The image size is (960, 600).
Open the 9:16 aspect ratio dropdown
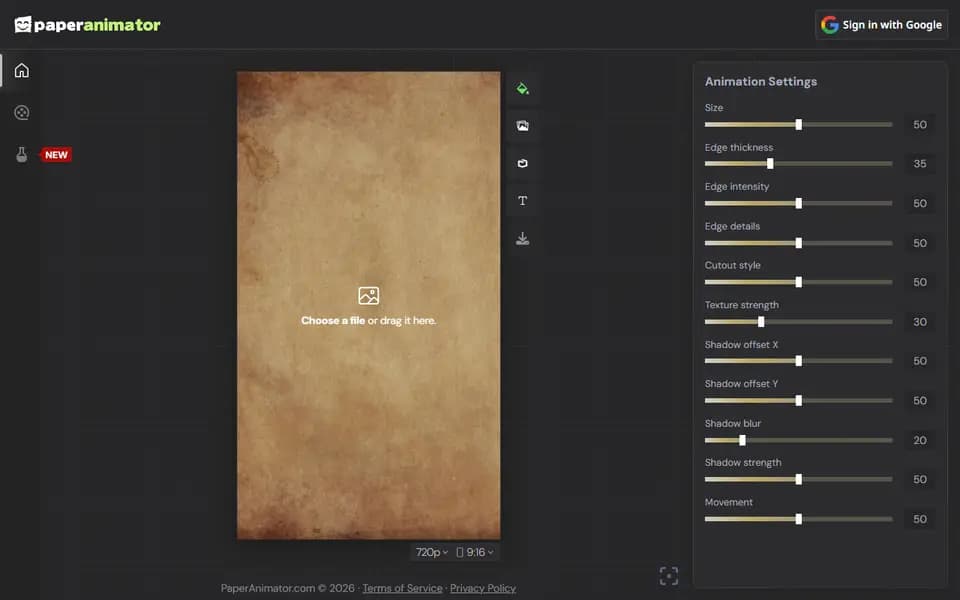pyautogui.click(x=474, y=552)
